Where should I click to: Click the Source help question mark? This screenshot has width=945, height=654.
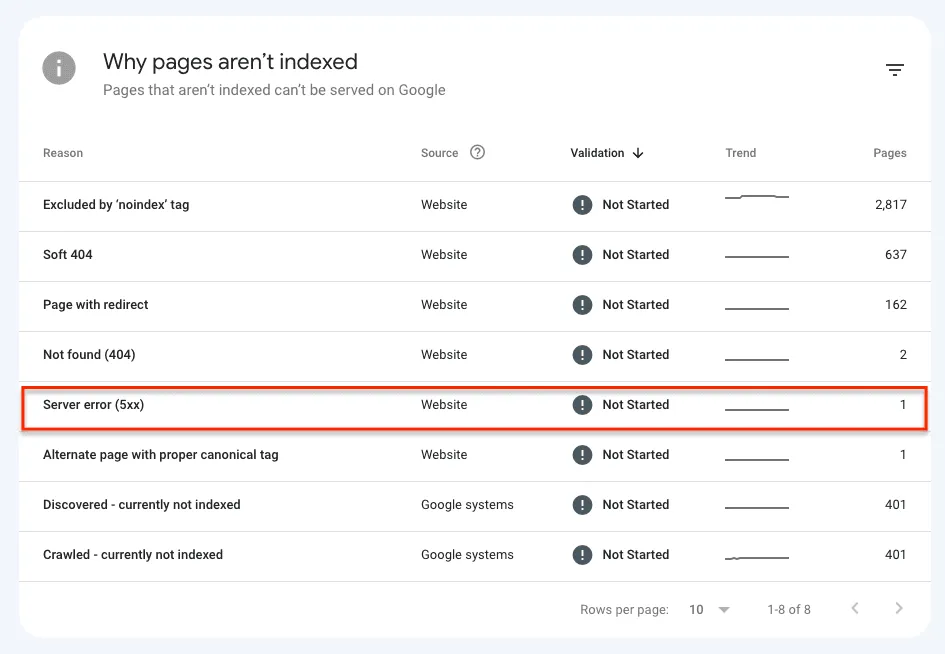(477, 152)
